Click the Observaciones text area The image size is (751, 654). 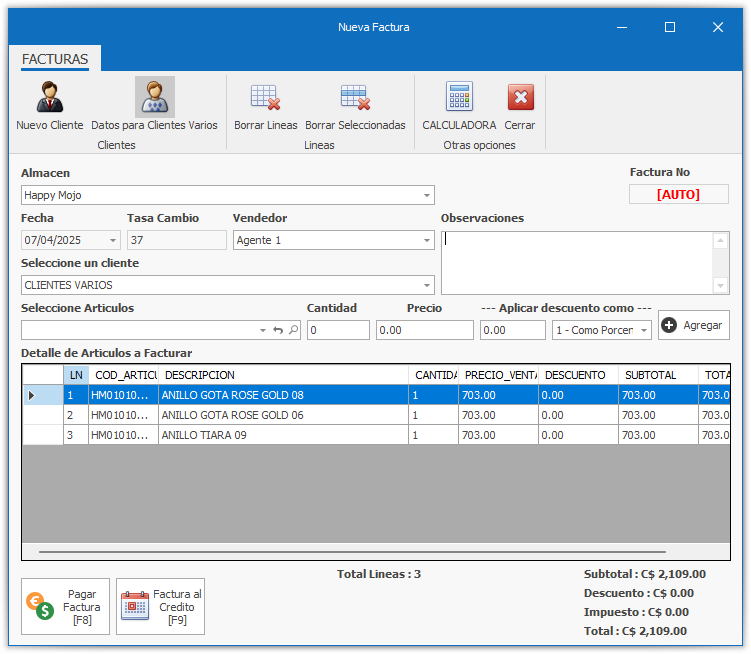click(576, 263)
